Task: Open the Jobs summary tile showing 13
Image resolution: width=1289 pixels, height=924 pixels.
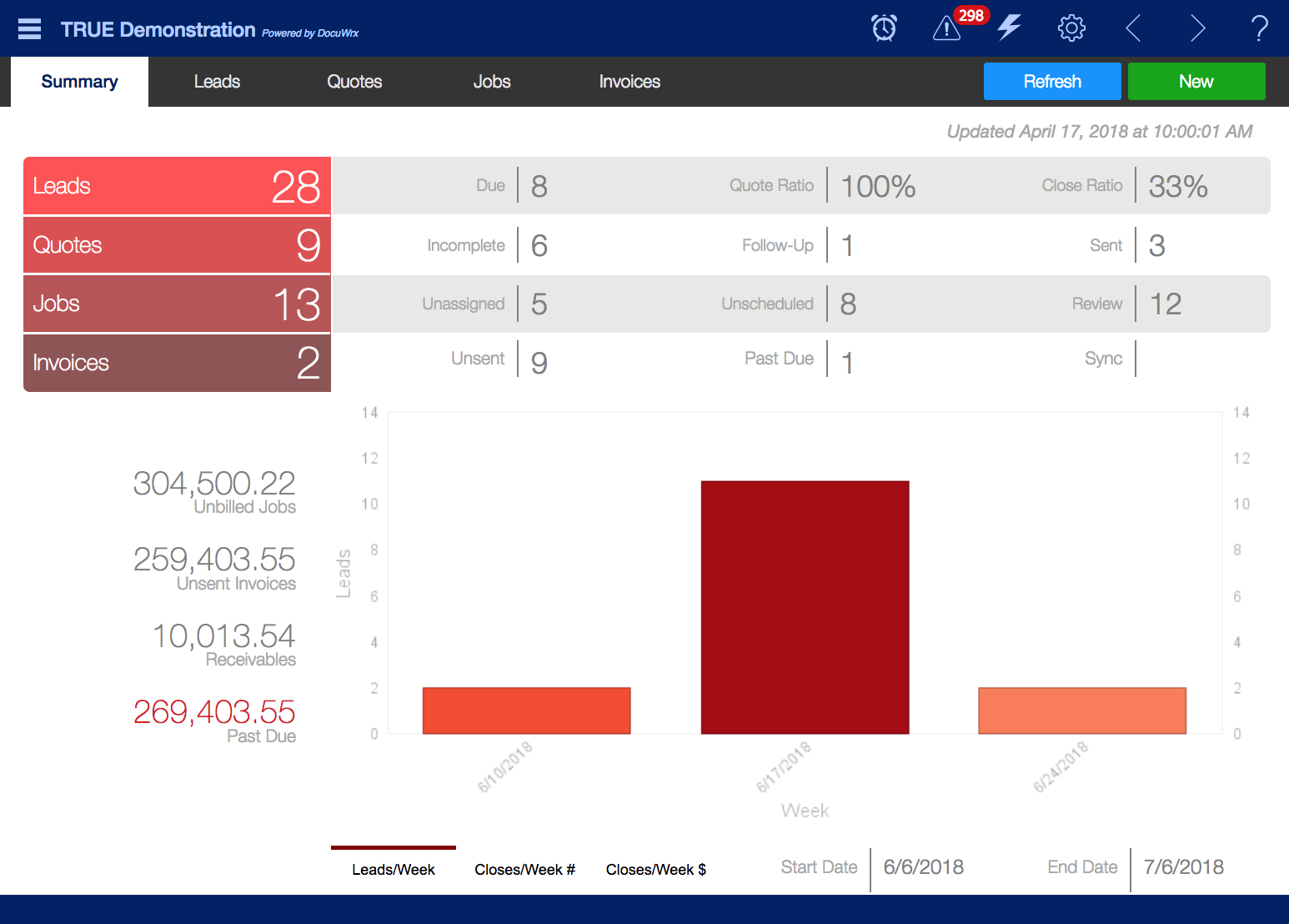Action: pyautogui.click(x=177, y=304)
